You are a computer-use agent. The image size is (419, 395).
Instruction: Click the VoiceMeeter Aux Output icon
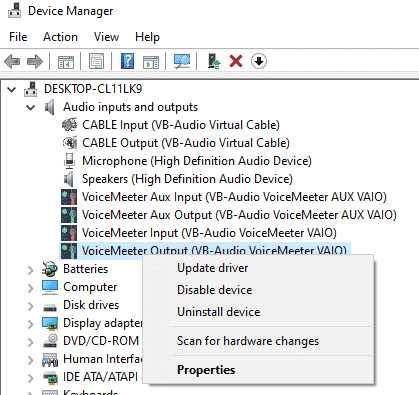69,215
